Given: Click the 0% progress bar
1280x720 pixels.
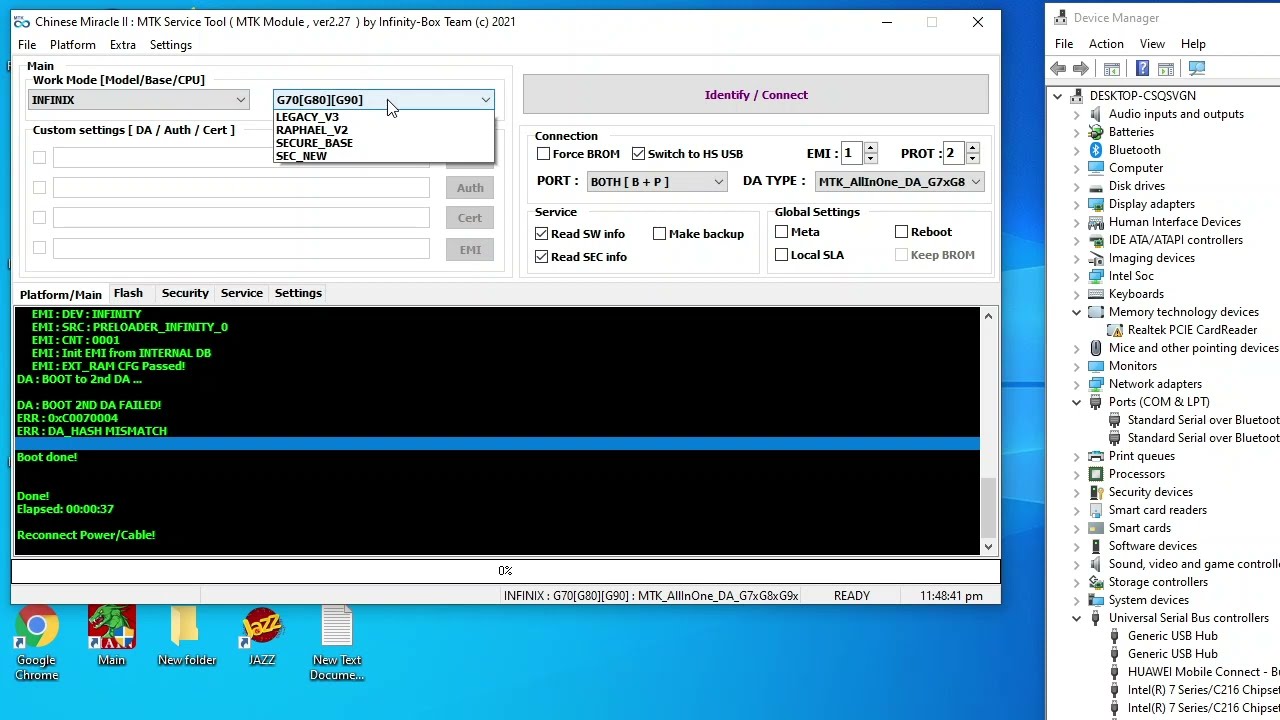Looking at the screenshot, I should click(x=505, y=571).
